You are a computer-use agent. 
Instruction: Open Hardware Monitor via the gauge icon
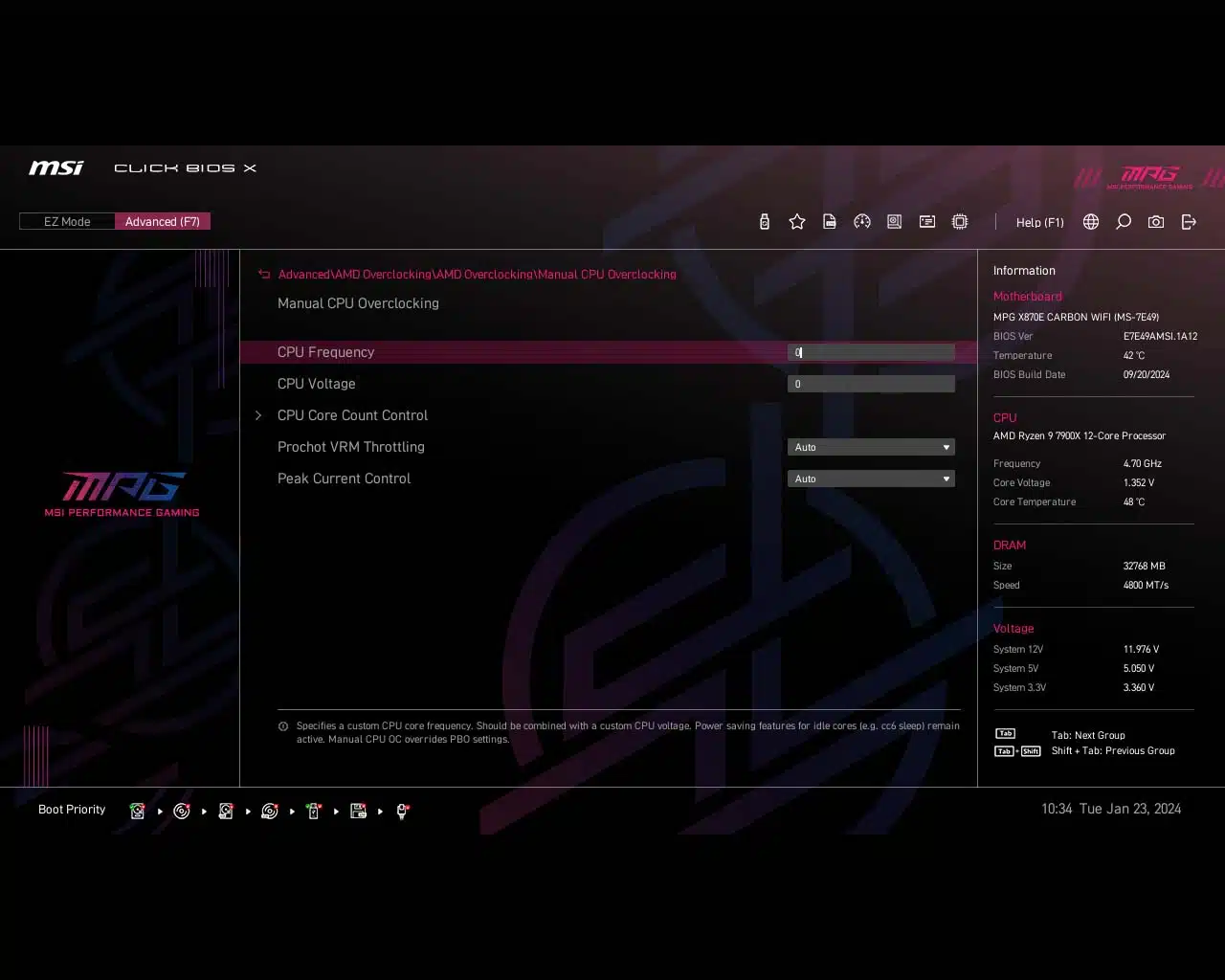[x=862, y=222]
